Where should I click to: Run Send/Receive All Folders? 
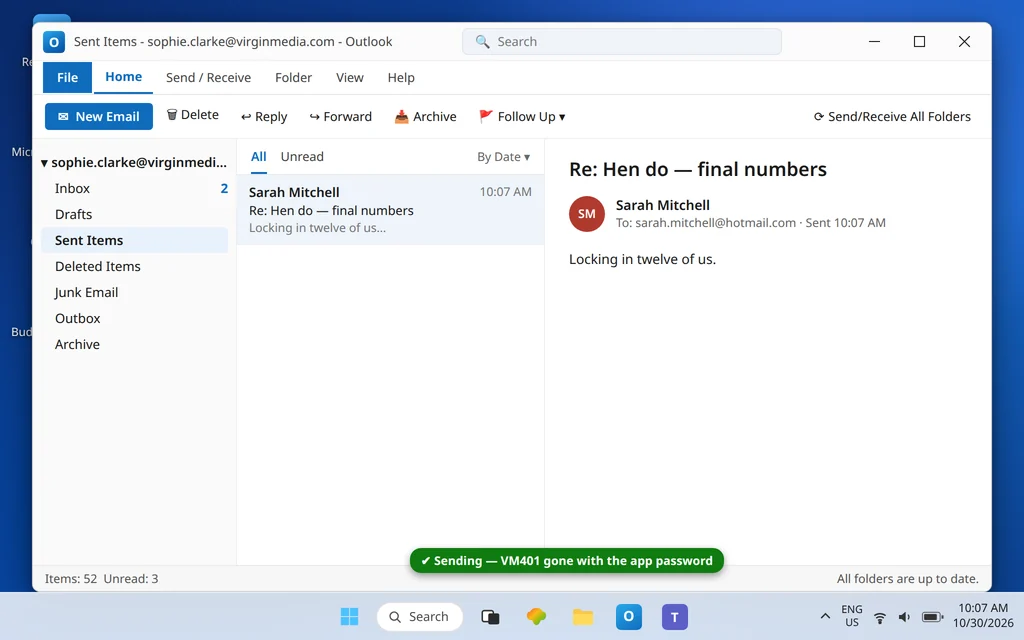[x=892, y=116]
